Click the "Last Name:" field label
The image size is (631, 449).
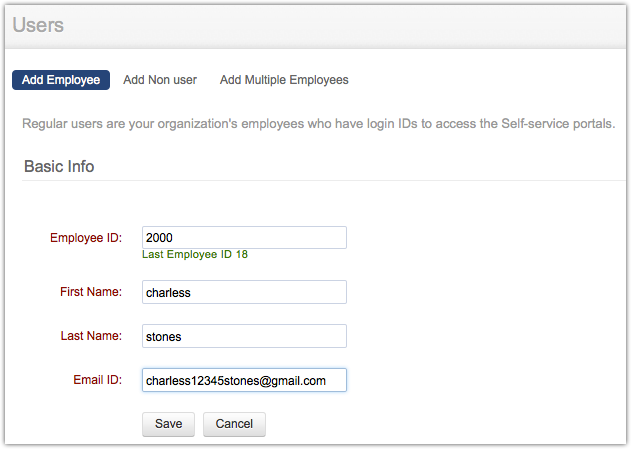[x=91, y=336]
